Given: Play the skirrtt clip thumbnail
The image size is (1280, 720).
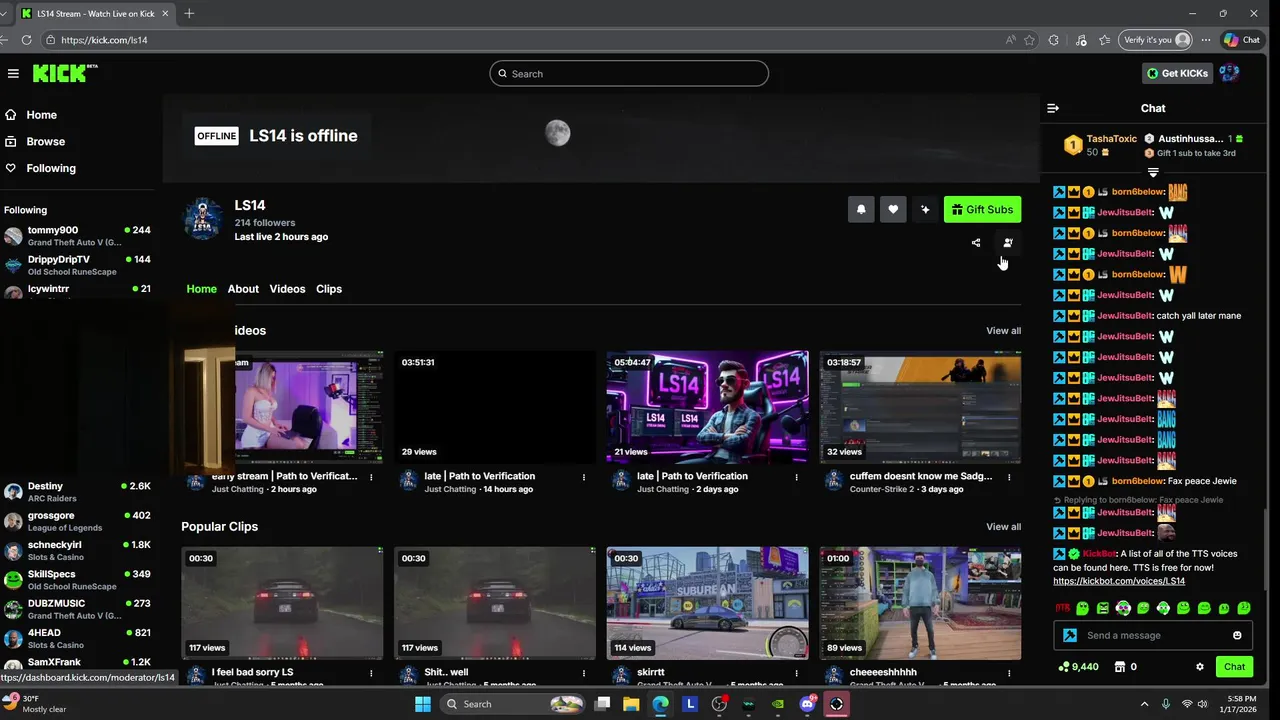Looking at the screenshot, I should (707, 603).
